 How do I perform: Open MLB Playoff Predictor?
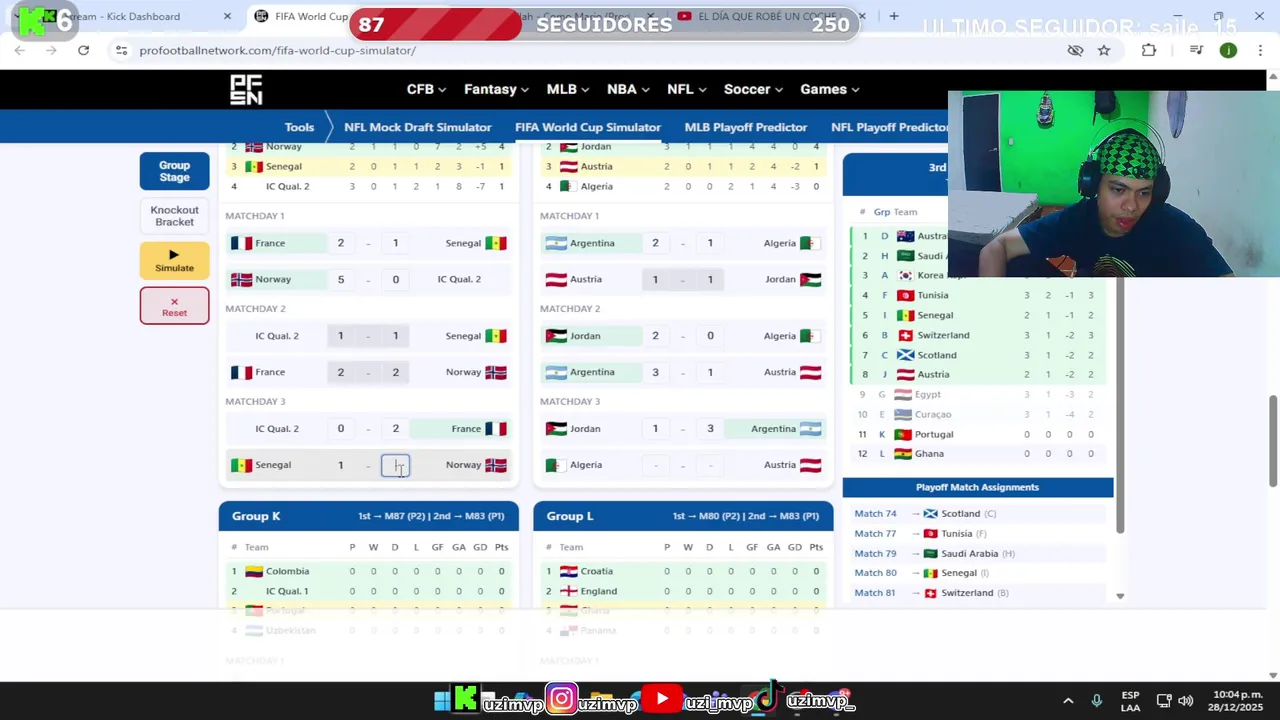746,127
